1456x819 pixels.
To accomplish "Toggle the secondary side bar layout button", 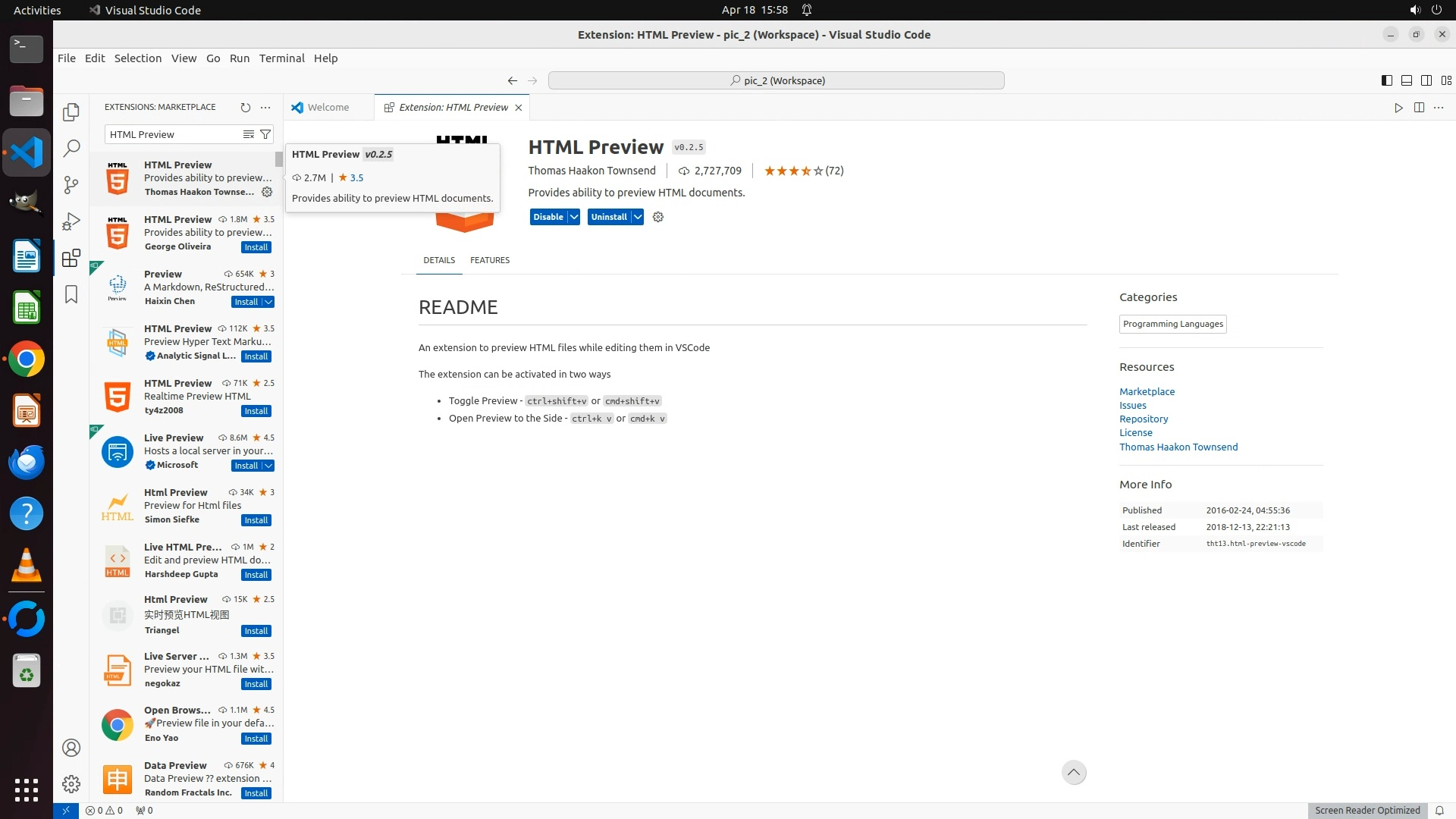I will click(1426, 80).
